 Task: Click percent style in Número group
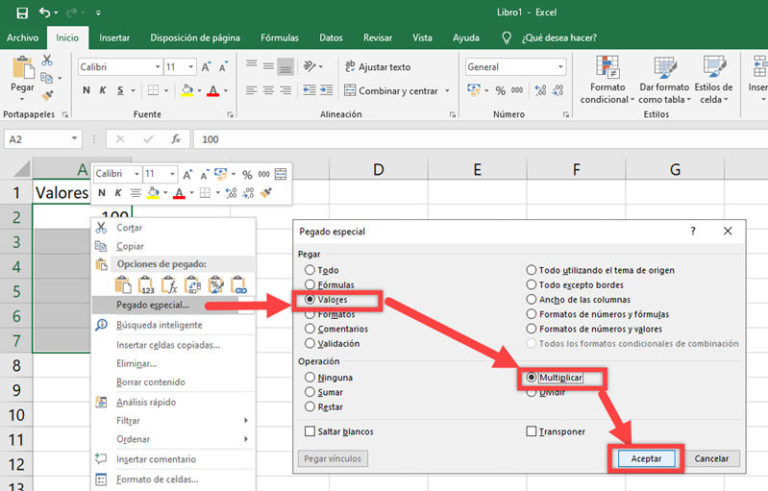click(500, 91)
